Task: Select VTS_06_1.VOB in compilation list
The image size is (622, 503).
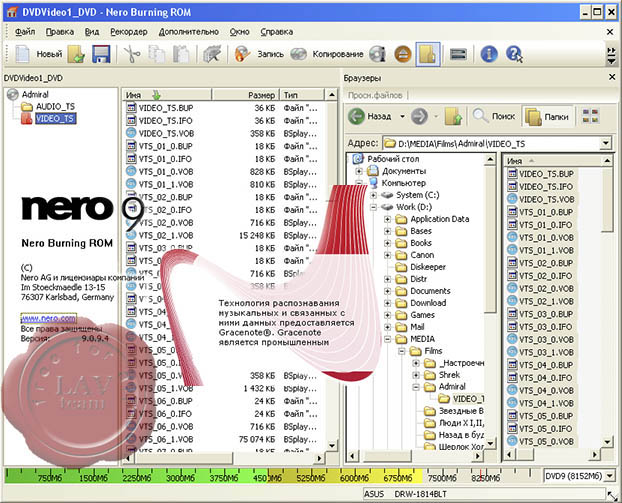Action: tap(166, 439)
